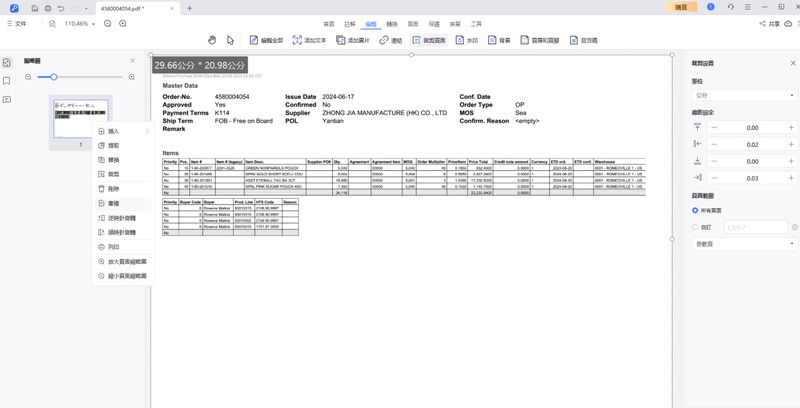Click the 添加文本 add text tool
This screenshot has width=800, height=408.
tap(309, 40)
